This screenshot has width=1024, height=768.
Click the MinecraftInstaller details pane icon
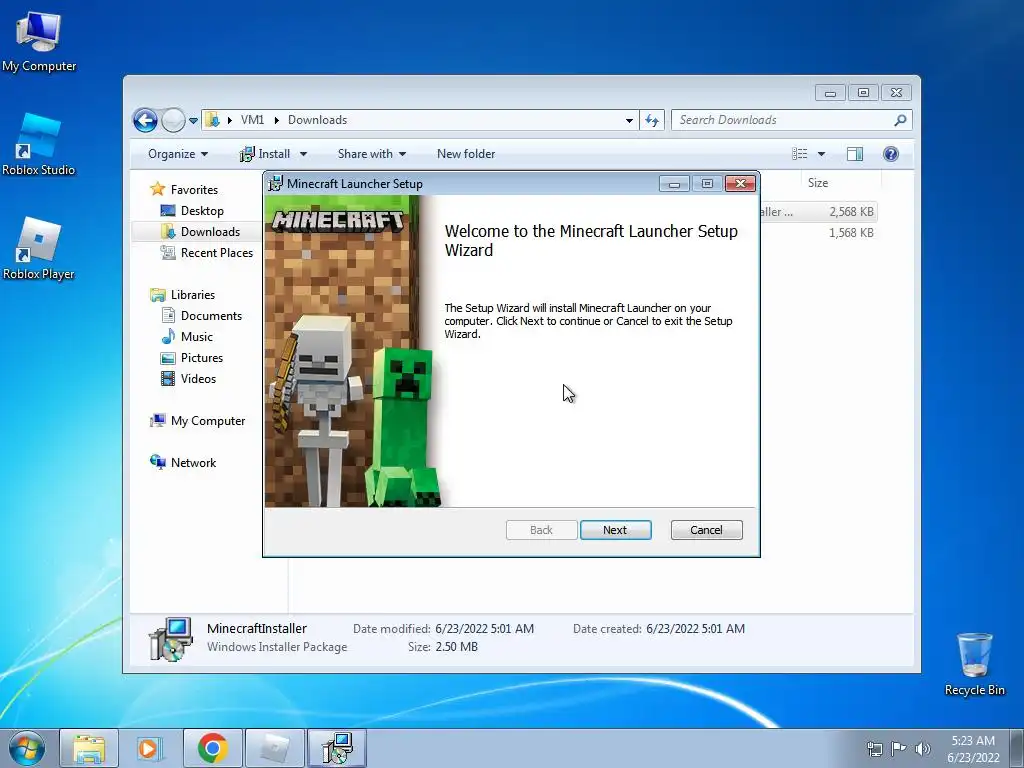(x=171, y=639)
